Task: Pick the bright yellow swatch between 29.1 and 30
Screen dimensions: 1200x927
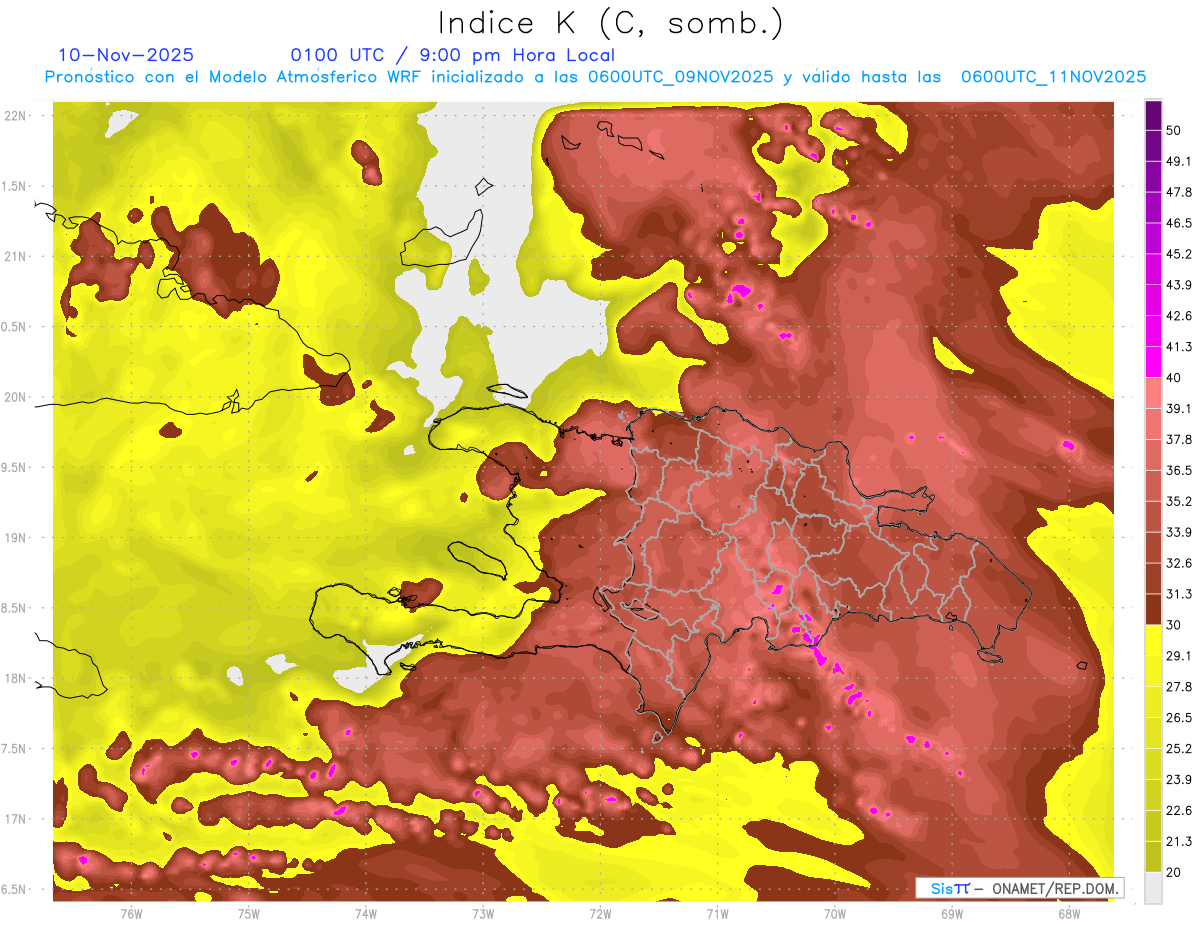Action: point(1153,641)
